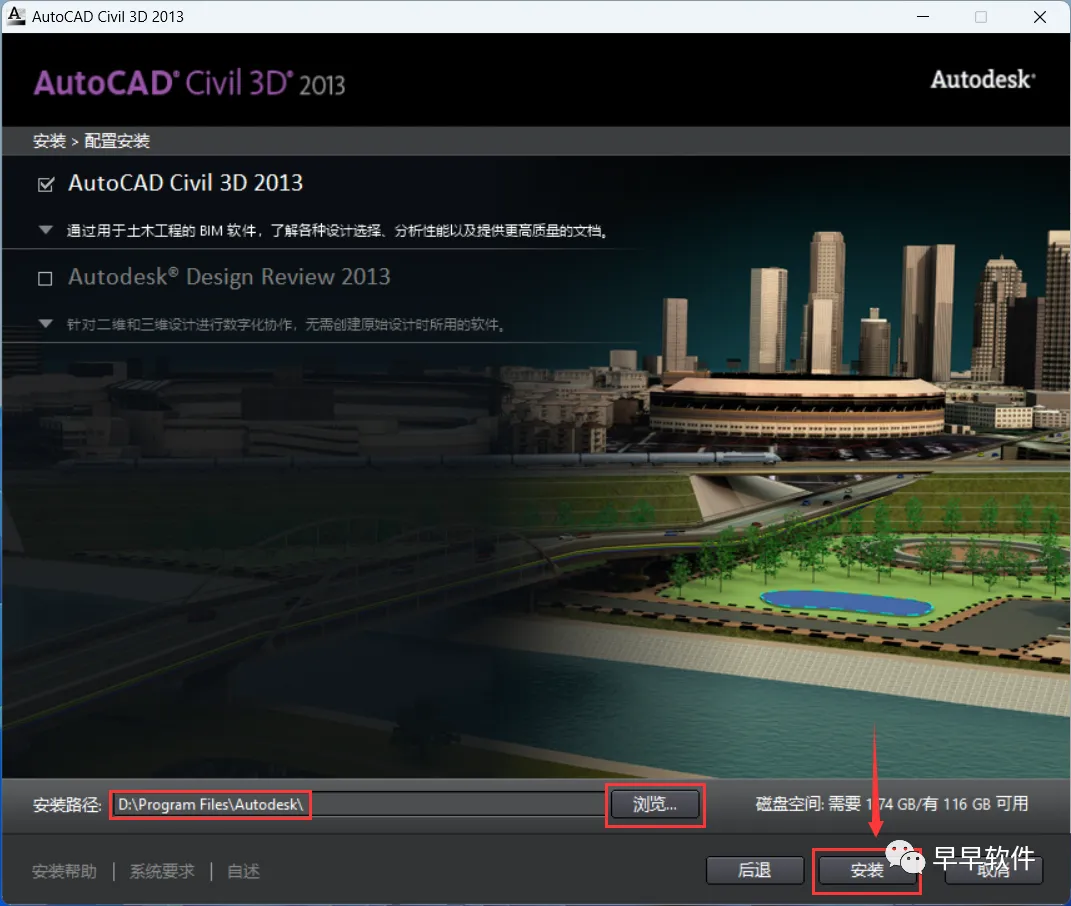Viewport: 1071px width, 906px height.
Task: Click the AutoCAD app icon in title bar
Action: click(x=15, y=16)
